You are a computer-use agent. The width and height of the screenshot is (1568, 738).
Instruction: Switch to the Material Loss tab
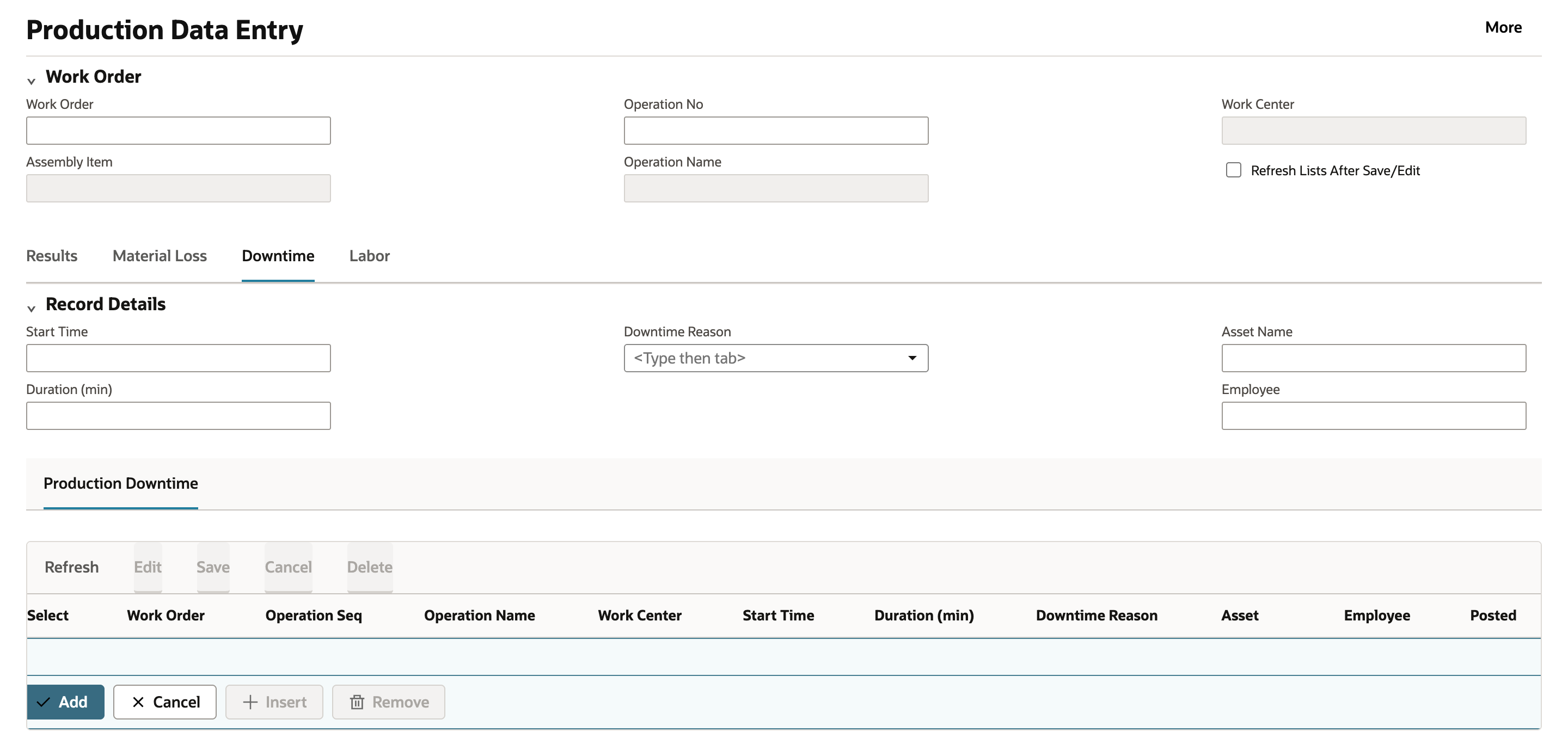pyautogui.click(x=160, y=256)
